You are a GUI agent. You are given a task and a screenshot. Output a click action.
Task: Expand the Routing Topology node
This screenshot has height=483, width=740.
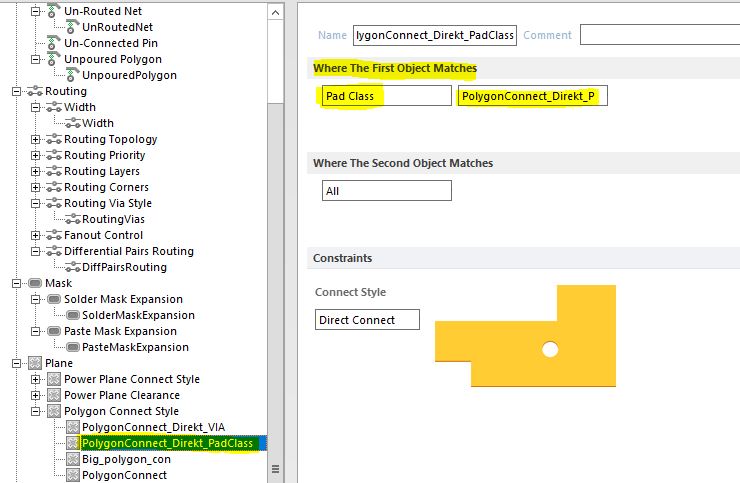(35, 139)
